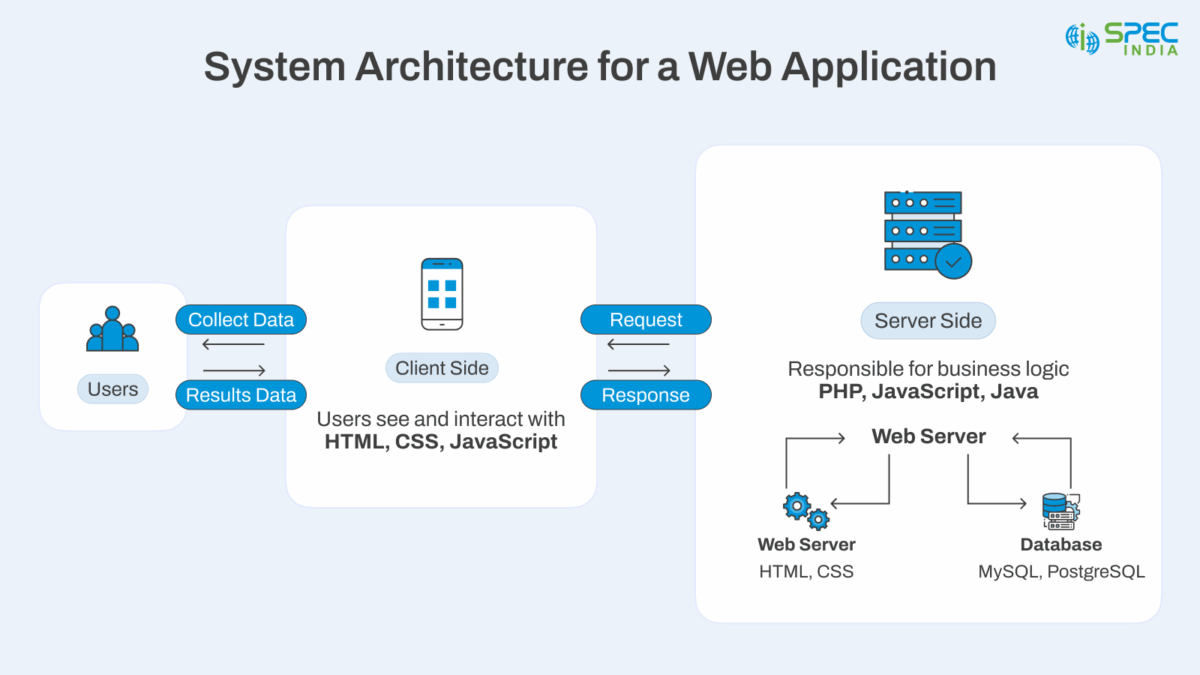Click the gears icon above Web Server
Viewport: 1200px width, 675px height.
coord(806,510)
